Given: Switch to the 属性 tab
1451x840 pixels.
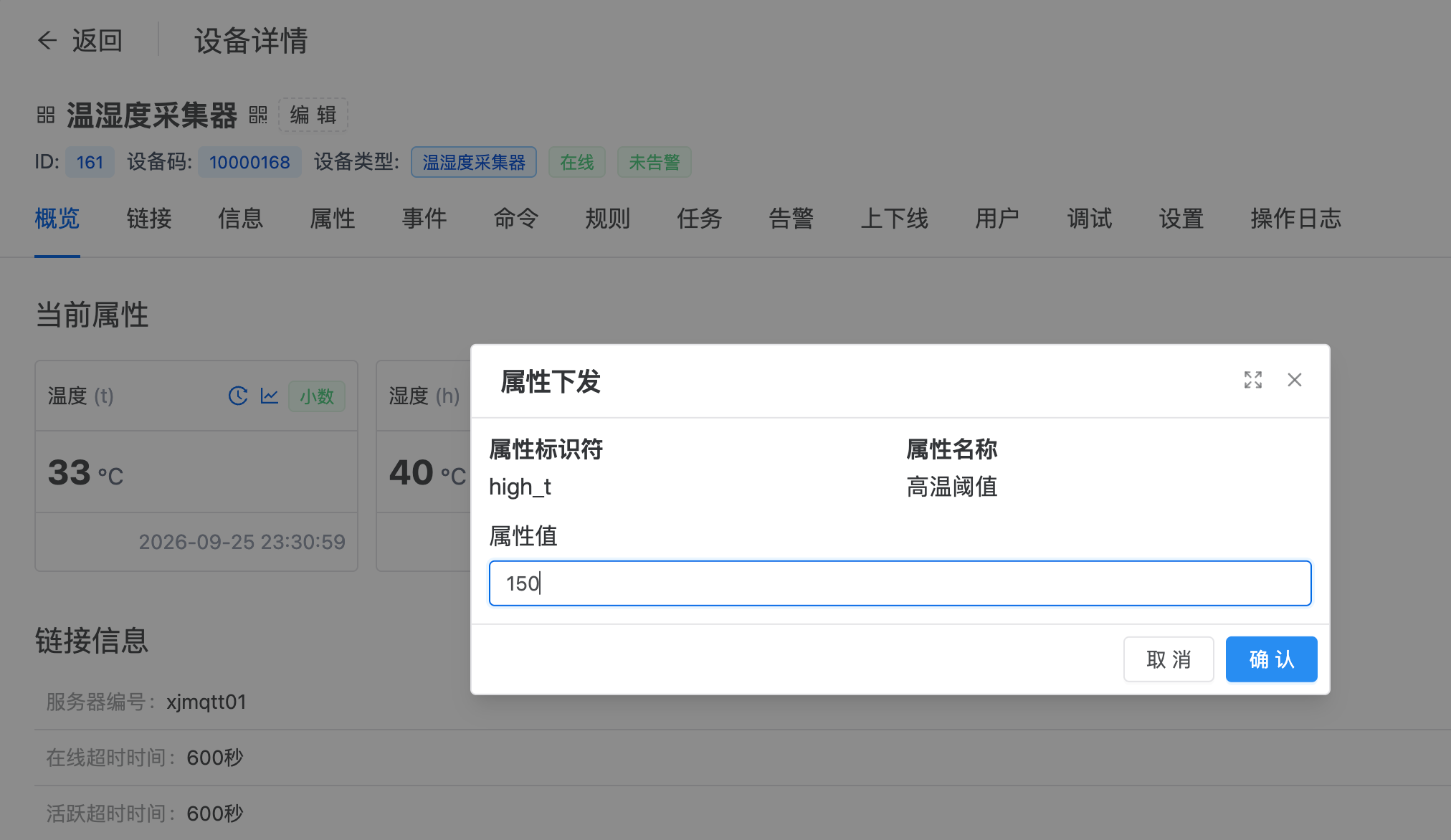Looking at the screenshot, I should click(x=333, y=218).
